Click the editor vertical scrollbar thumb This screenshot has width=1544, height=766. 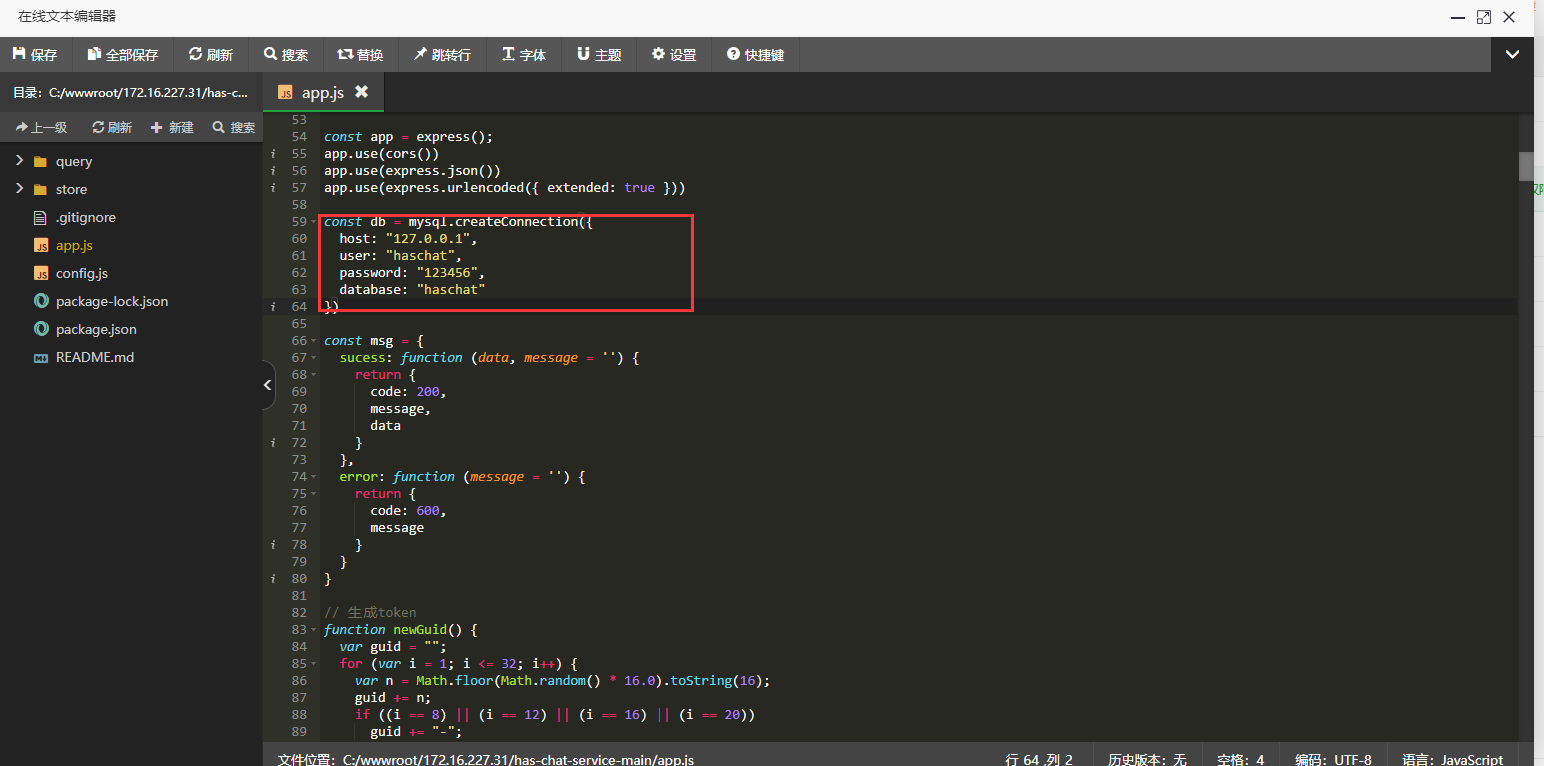(x=1525, y=166)
